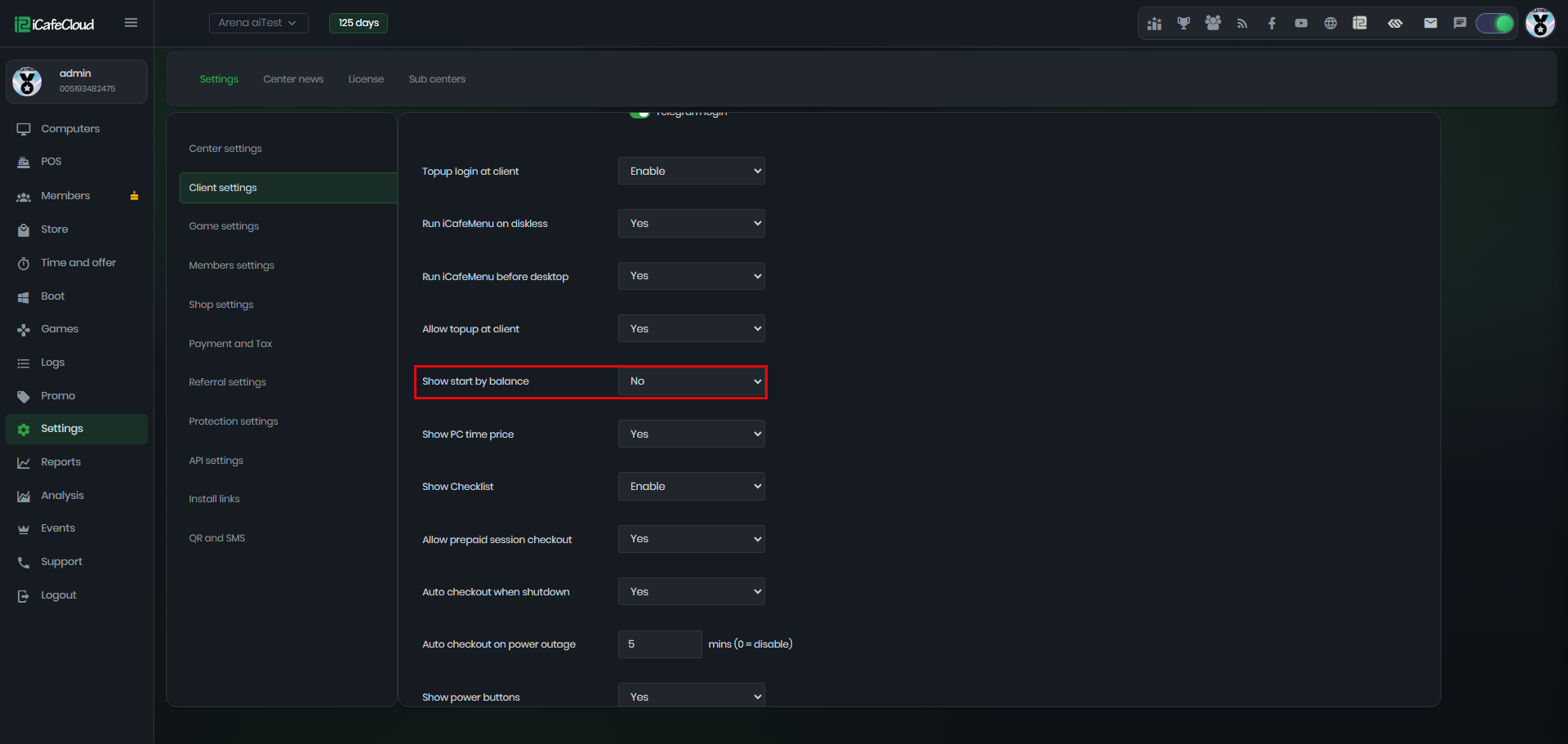Click the handshake-style icon in top bar
The height and width of the screenshot is (744, 1568).
coord(1395,24)
